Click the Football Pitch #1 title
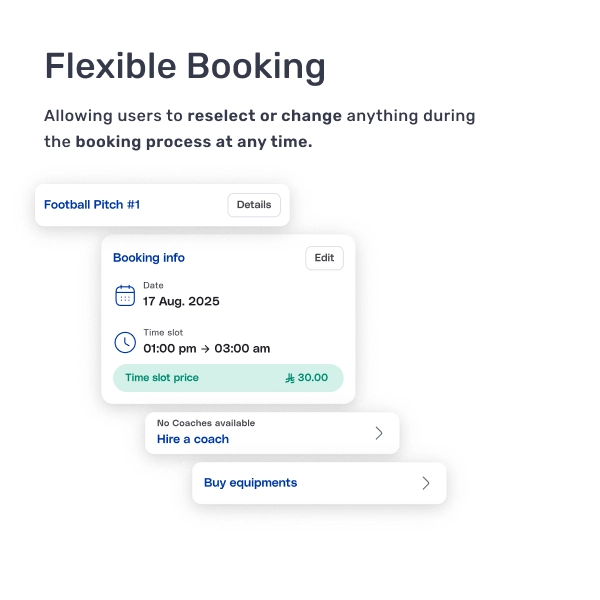This screenshot has height=600, width=600. tap(92, 205)
